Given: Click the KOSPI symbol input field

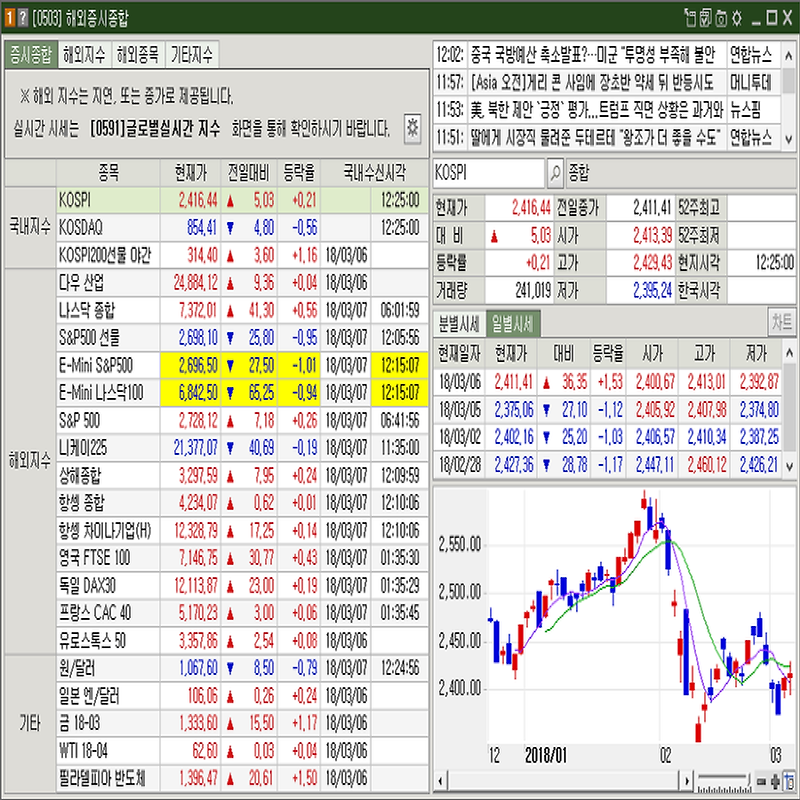Looking at the screenshot, I should [x=489, y=173].
